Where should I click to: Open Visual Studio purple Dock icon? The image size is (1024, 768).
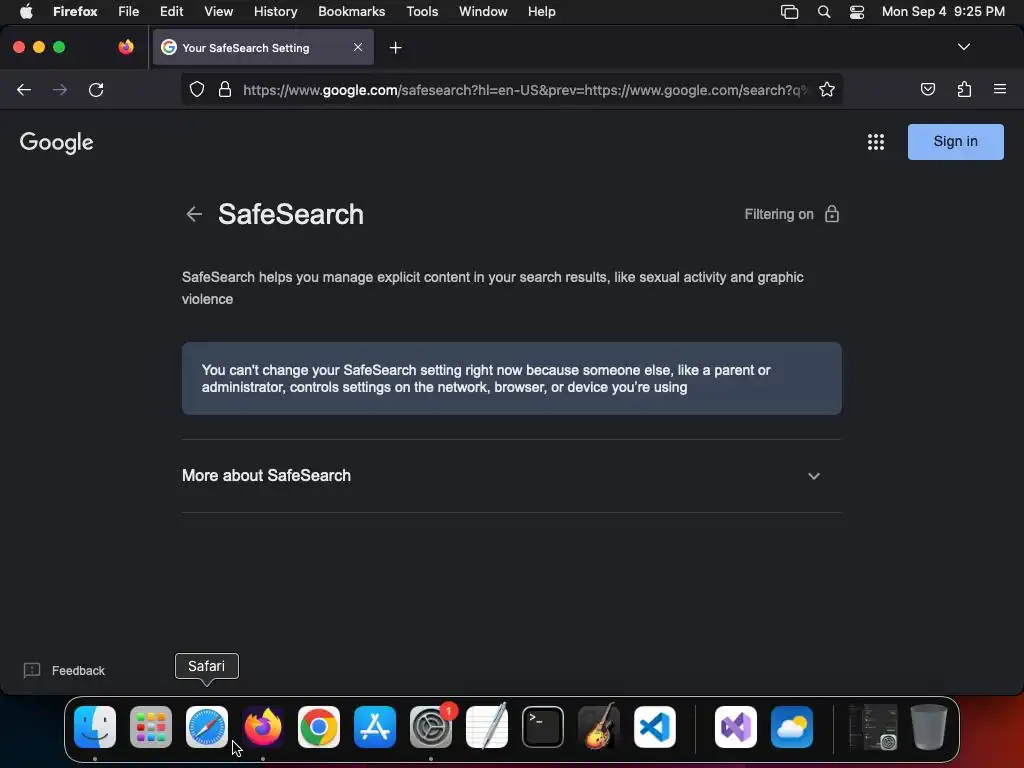[736, 727]
